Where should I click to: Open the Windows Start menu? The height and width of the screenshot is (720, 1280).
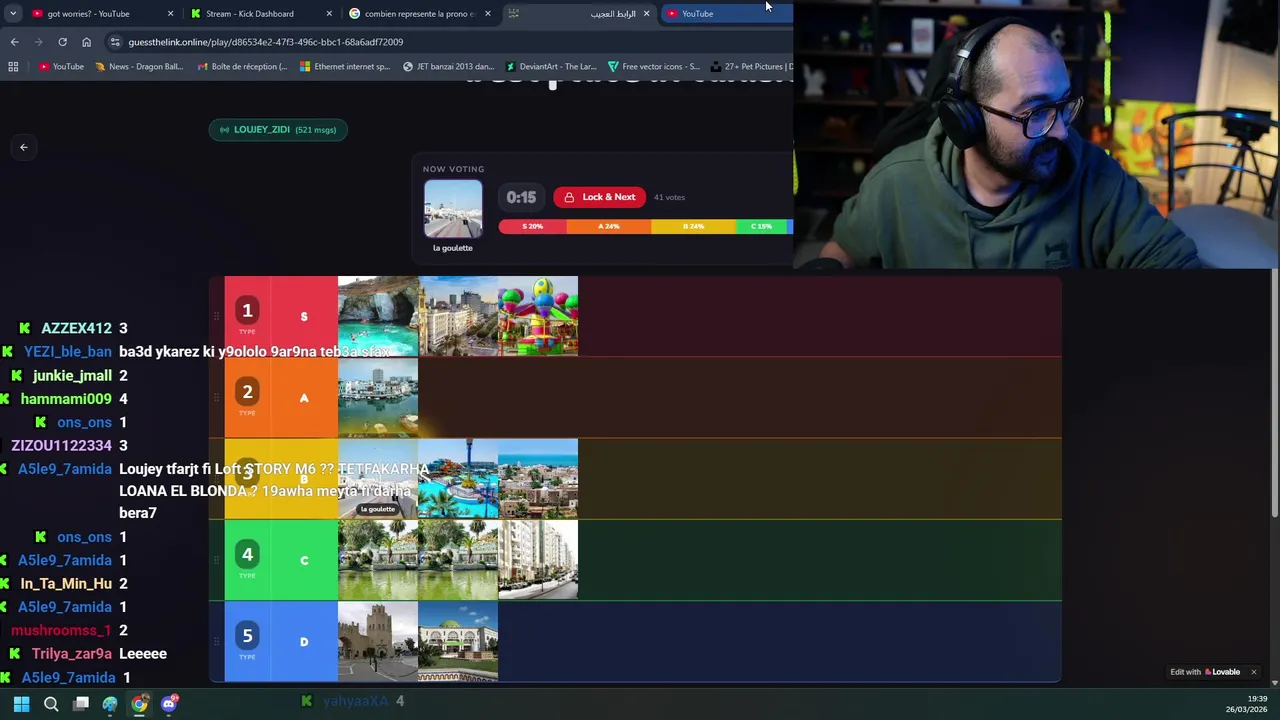(x=21, y=704)
